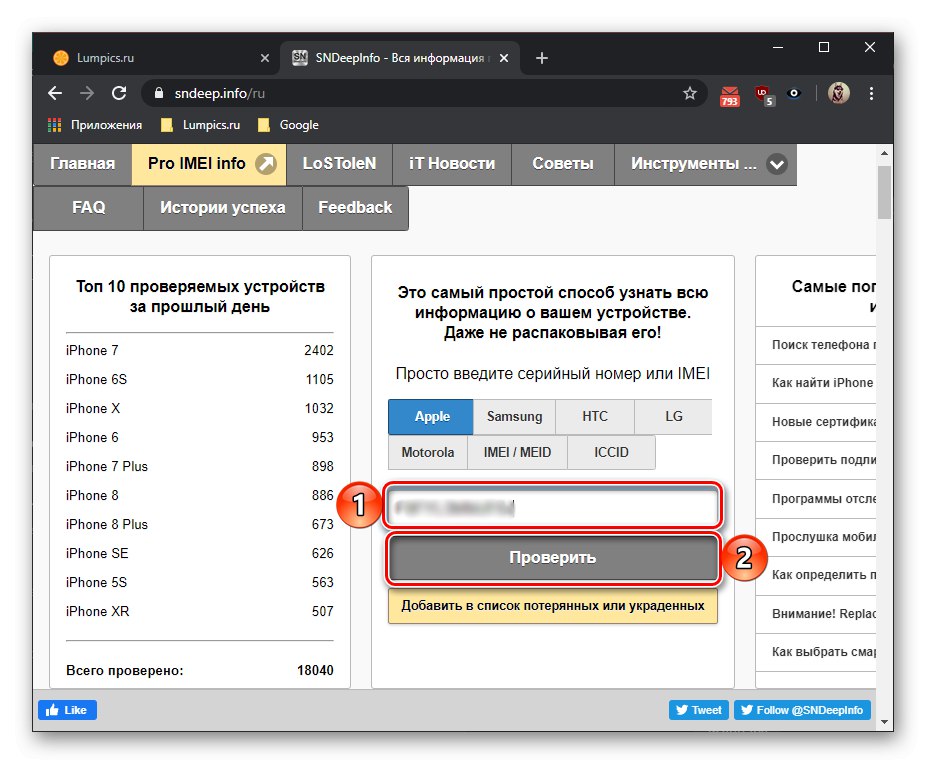Close the SNDeepInfo tab
Image resolution: width=926 pixels, height=764 pixels.
click(504, 58)
